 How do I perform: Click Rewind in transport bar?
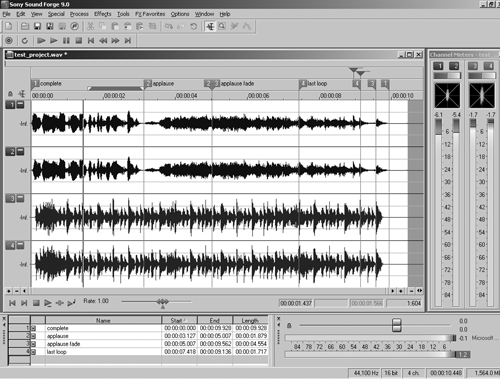click(103, 41)
